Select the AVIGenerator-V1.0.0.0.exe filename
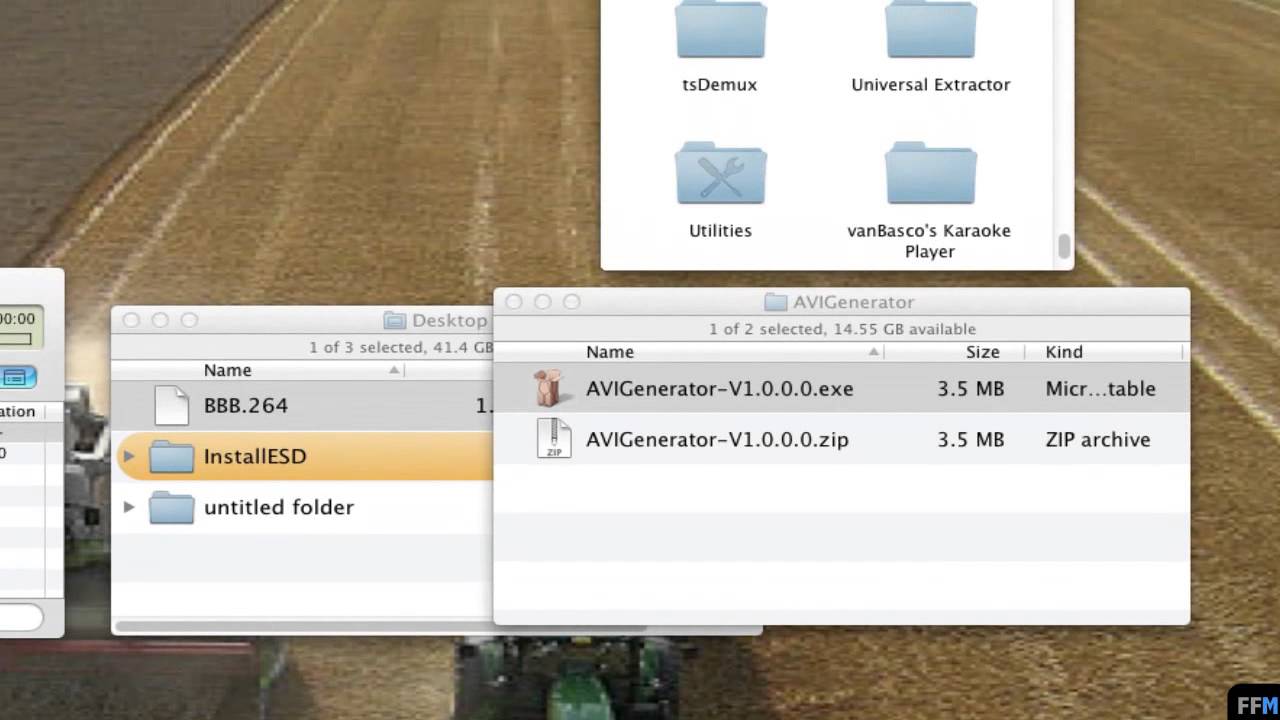The width and height of the screenshot is (1280, 720). pos(720,389)
